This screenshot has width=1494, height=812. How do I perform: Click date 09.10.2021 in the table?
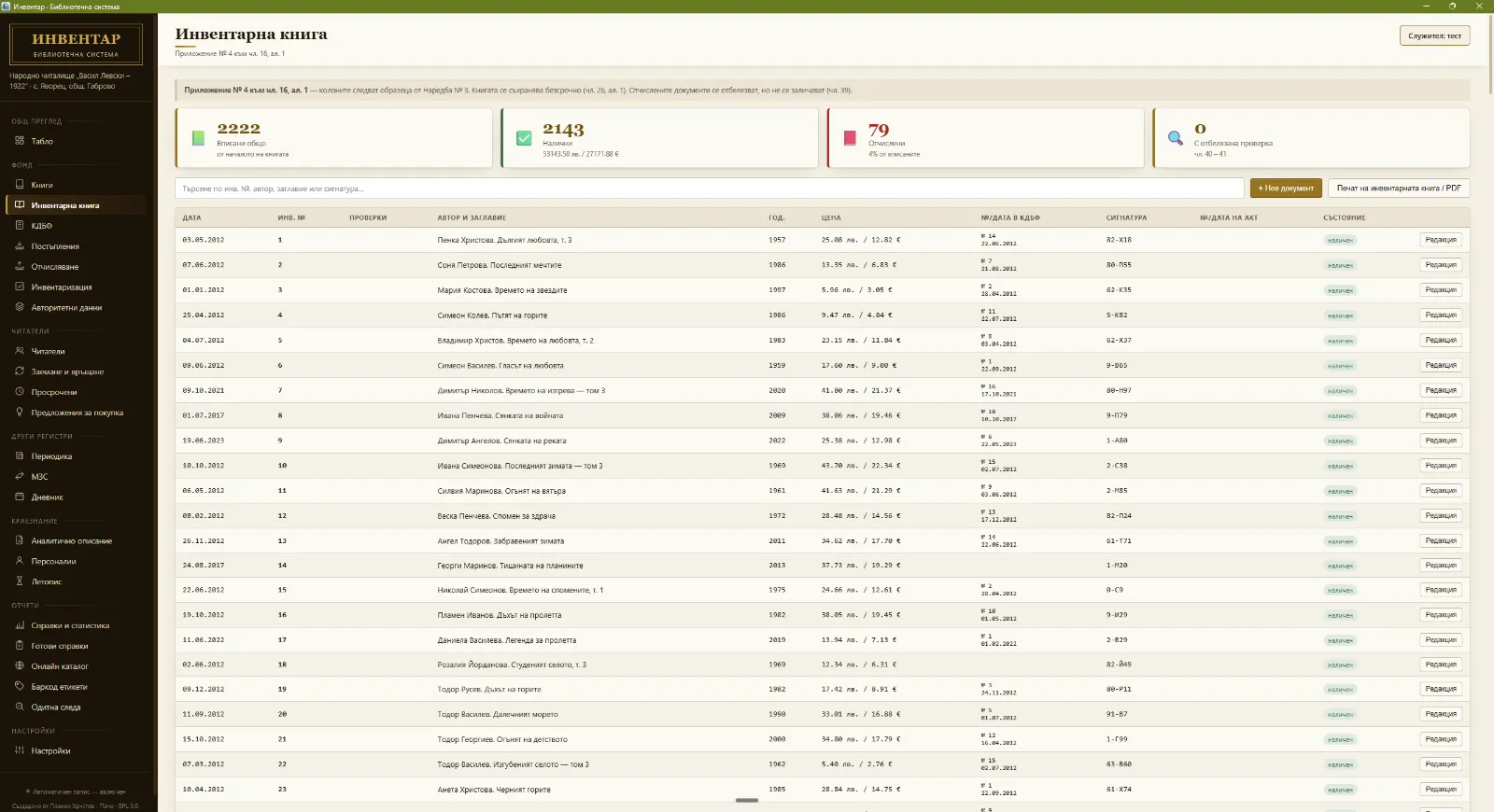[204, 390]
